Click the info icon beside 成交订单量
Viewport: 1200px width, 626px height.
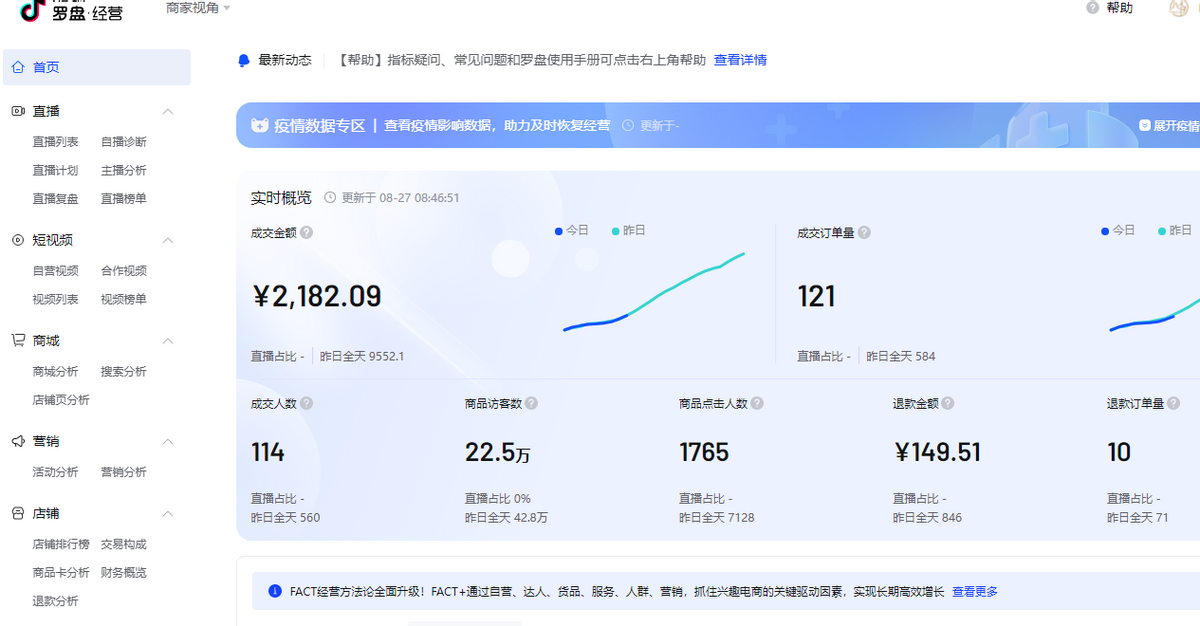coord(864,232)
